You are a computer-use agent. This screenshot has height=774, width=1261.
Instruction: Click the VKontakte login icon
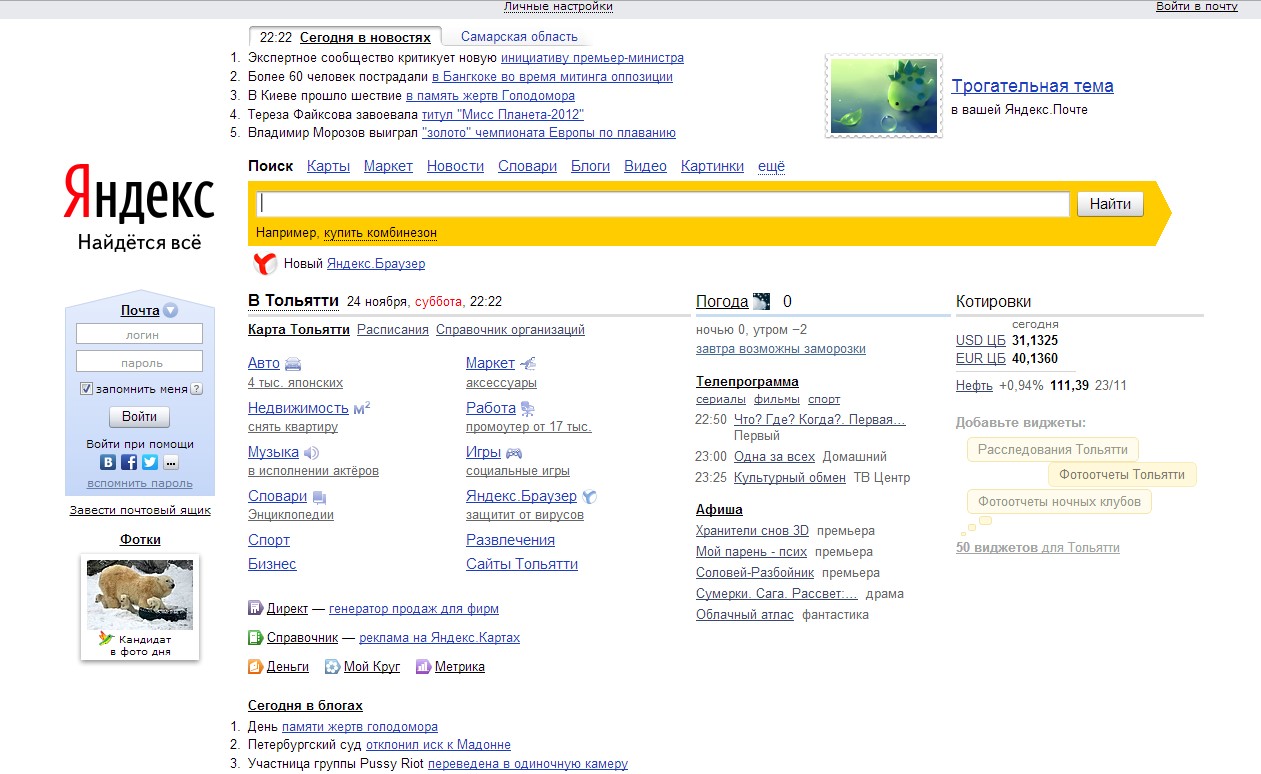[x=108, y=462]
